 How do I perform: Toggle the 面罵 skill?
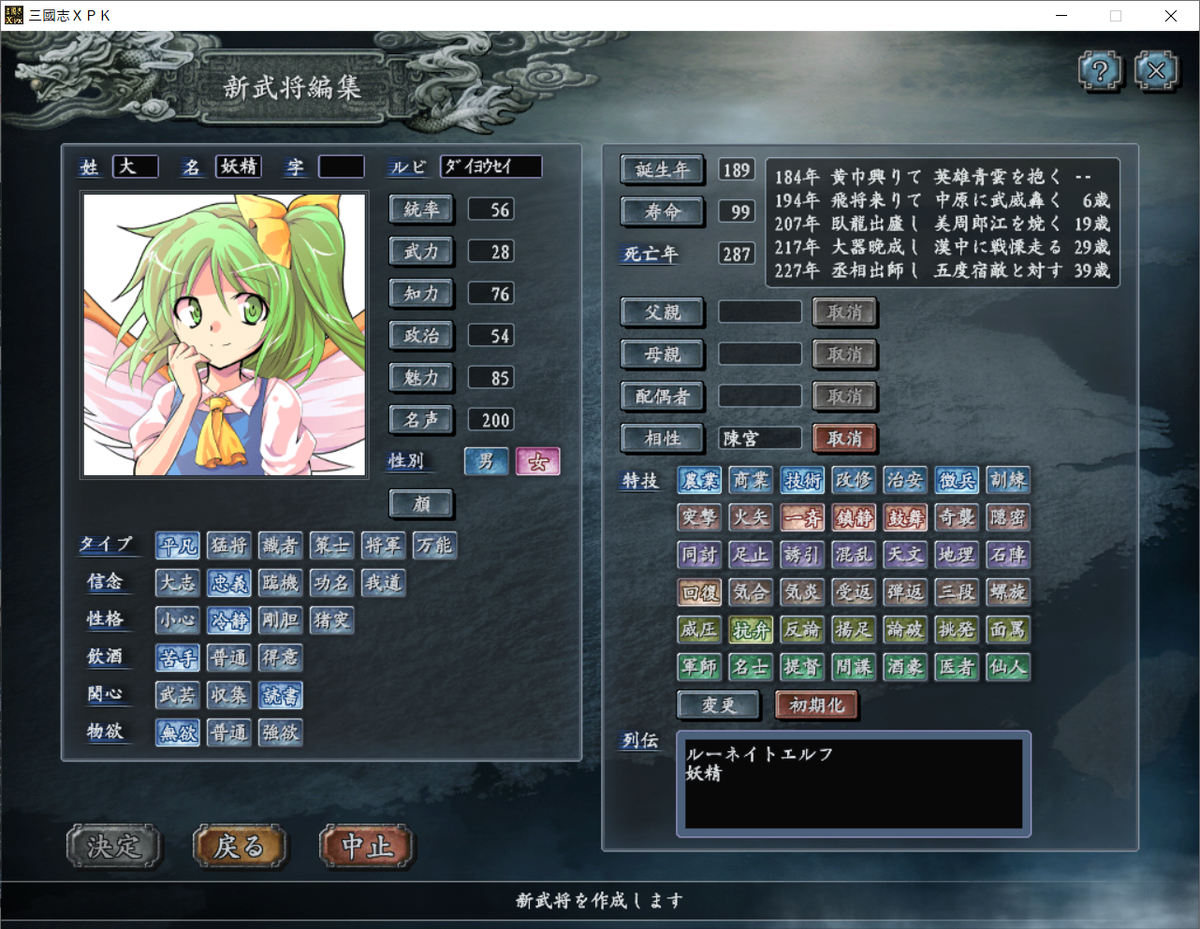[1008, 630]
